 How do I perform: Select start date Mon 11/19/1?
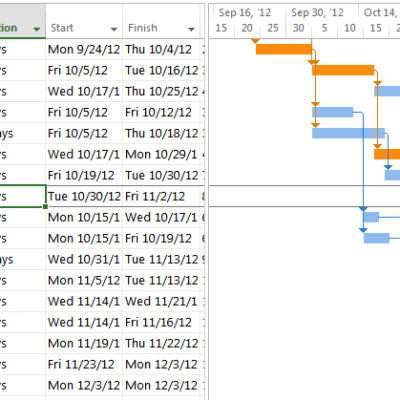(x=84, y=343)
